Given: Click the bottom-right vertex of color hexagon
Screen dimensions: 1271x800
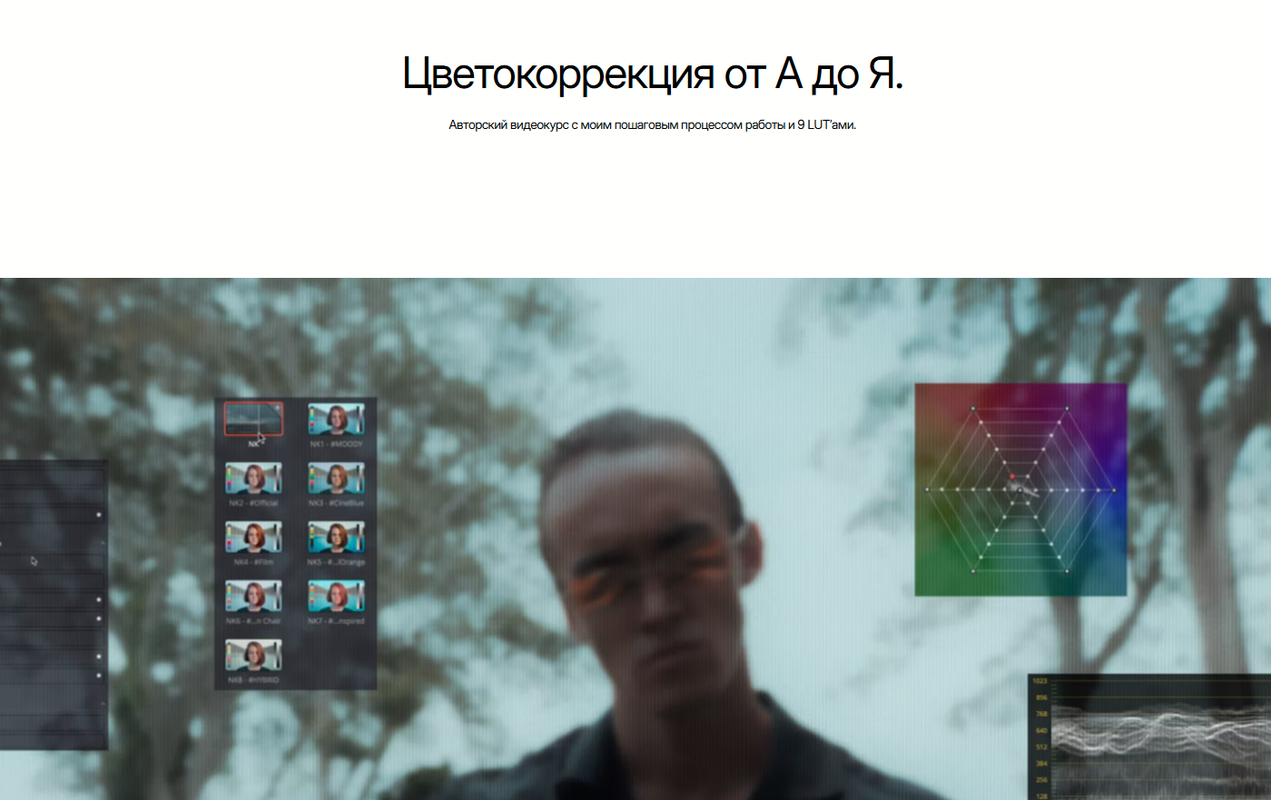Looking at the screenshot, I should click(x=1068, y=571).
